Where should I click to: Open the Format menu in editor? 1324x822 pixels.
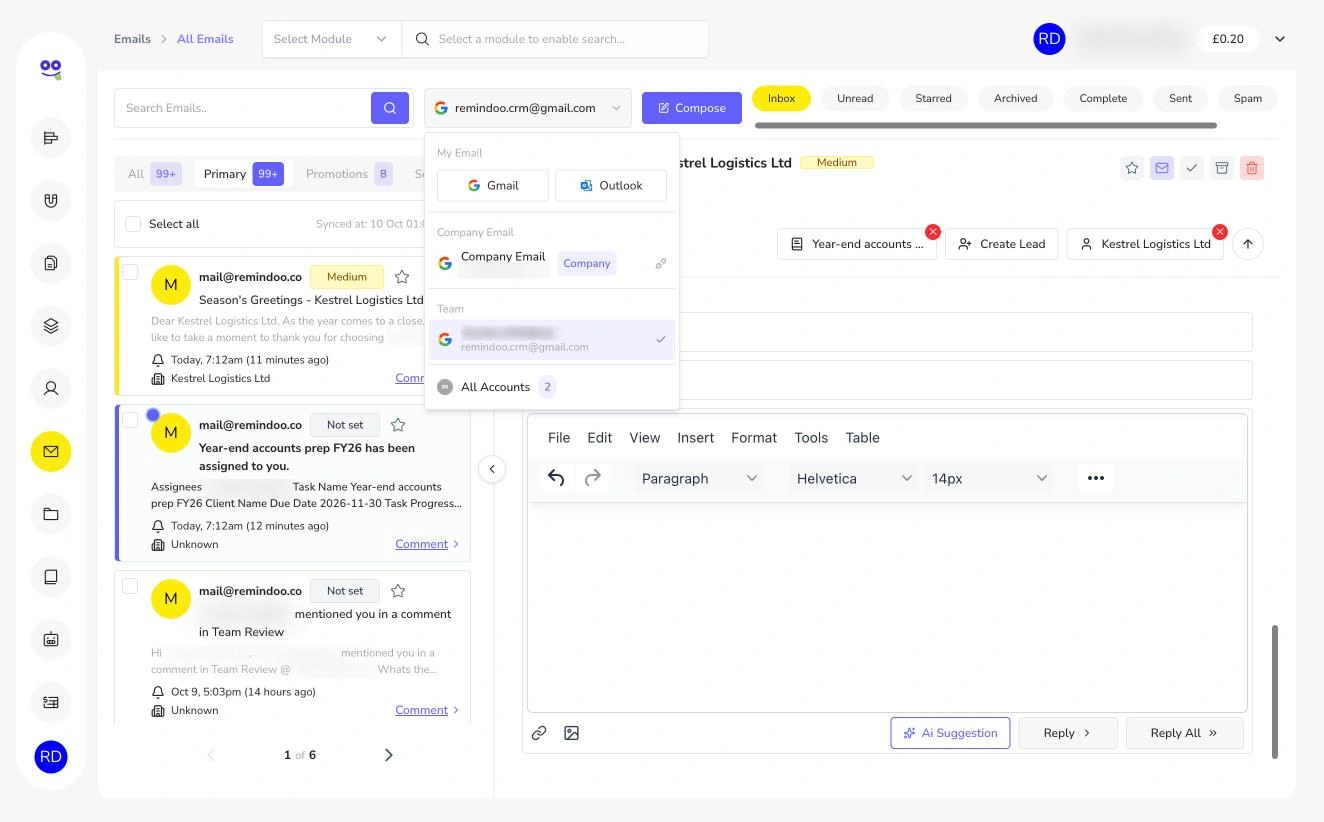point(754,438)
